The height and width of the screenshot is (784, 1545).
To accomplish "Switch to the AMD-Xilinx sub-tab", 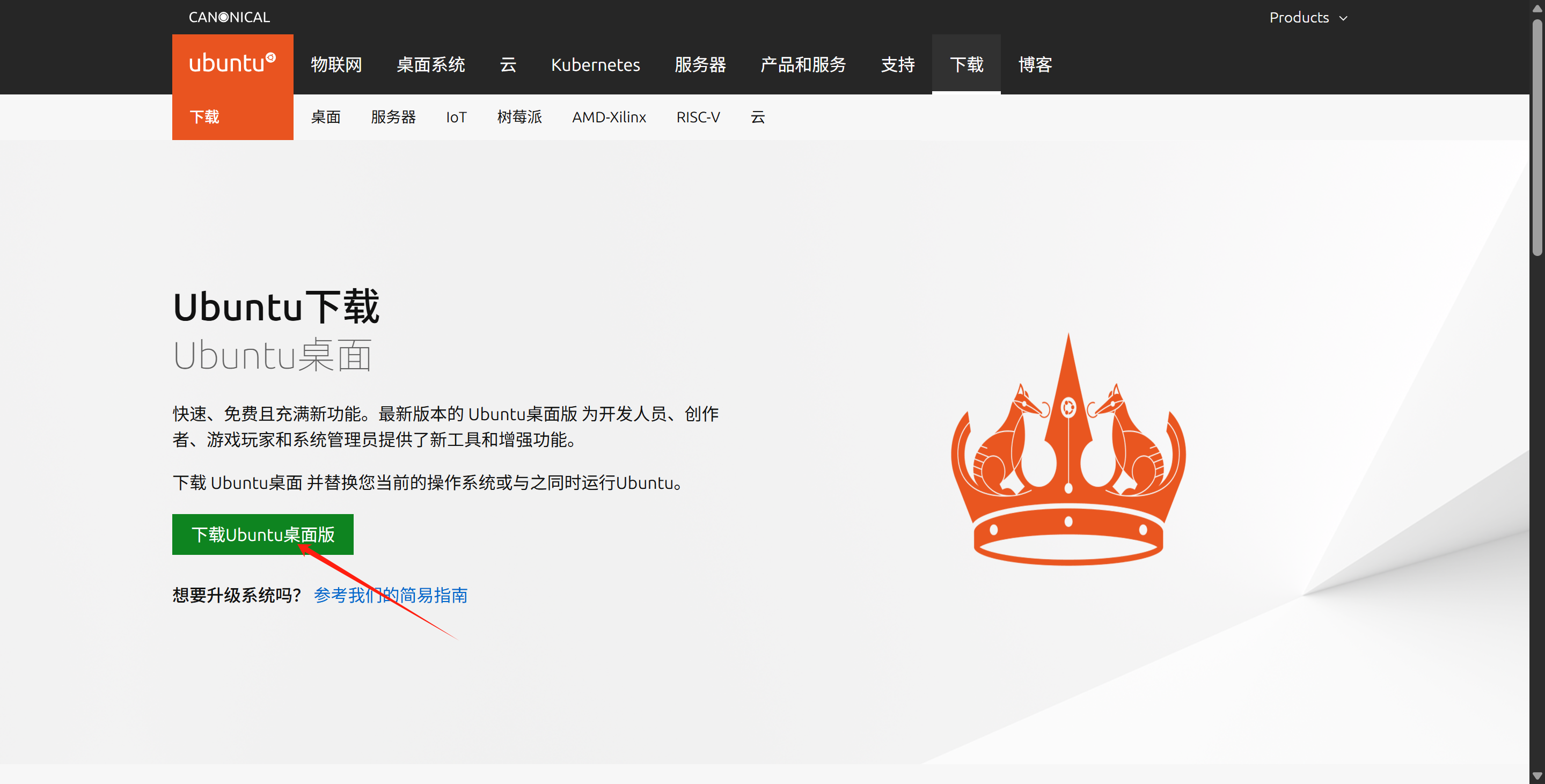I will (609, 117).
